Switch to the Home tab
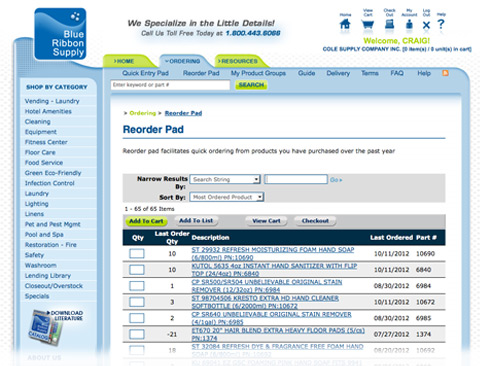The height and width of the screenshot is (366, 480). [124, 61]
